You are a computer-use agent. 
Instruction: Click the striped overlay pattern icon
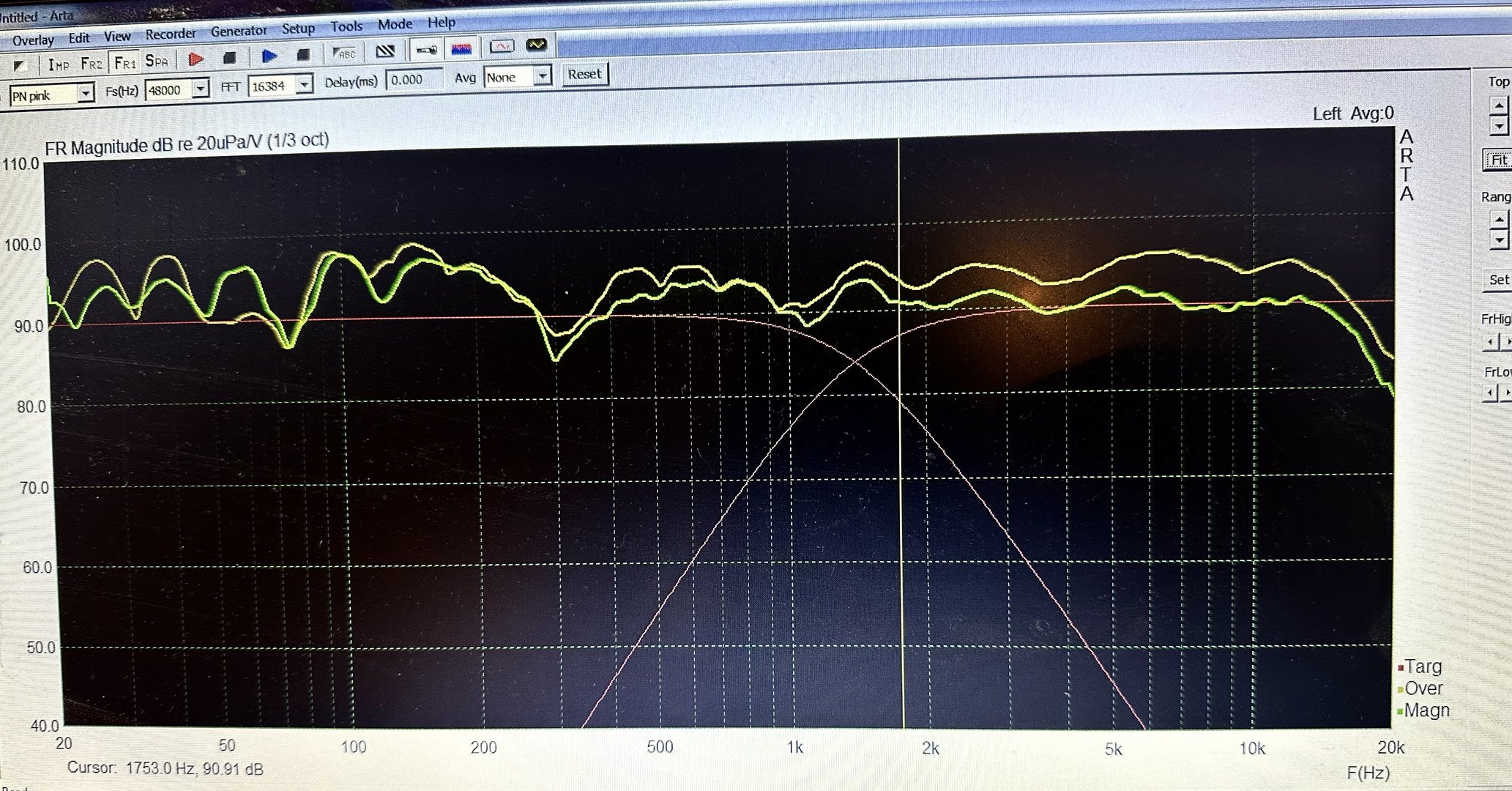[385, 51]
